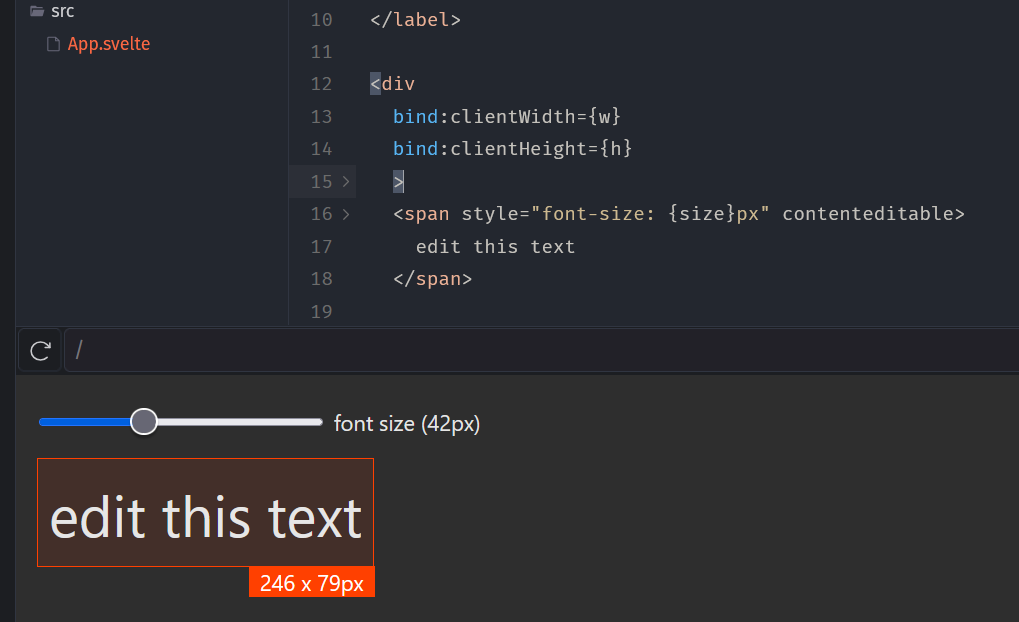Screen dimensions: 1019x622
Task: Collapse the code fold on line 15
Action: [x=346, y=182]
